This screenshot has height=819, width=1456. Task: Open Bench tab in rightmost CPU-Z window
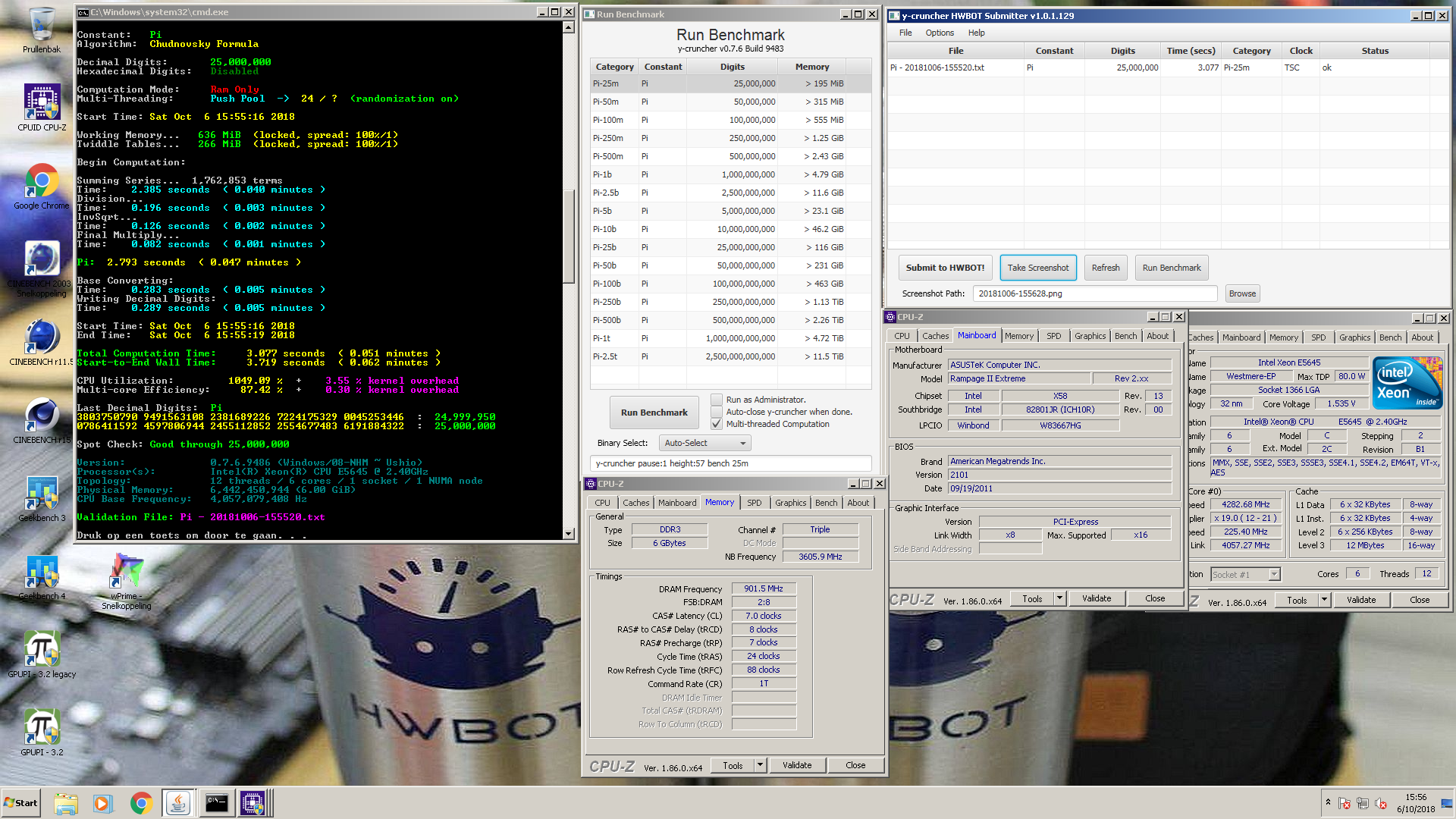coord(1390,337)
